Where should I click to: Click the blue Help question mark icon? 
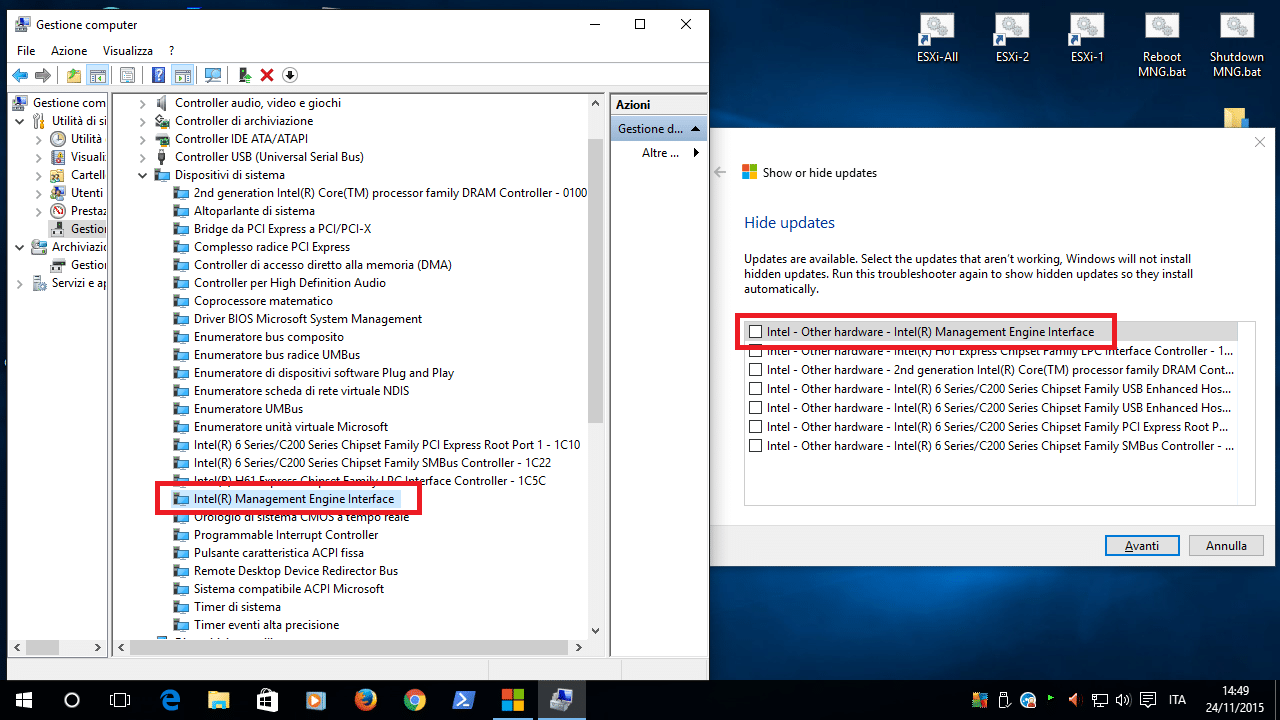click(158, 75)
